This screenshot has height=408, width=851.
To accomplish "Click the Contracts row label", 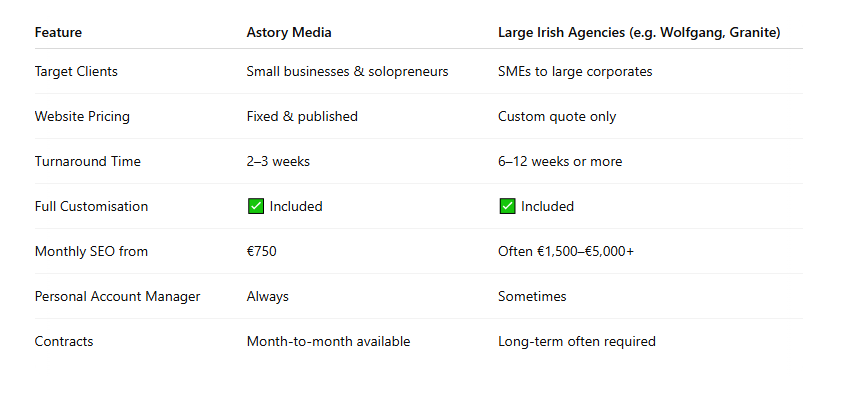I will (x=64, y=342).
